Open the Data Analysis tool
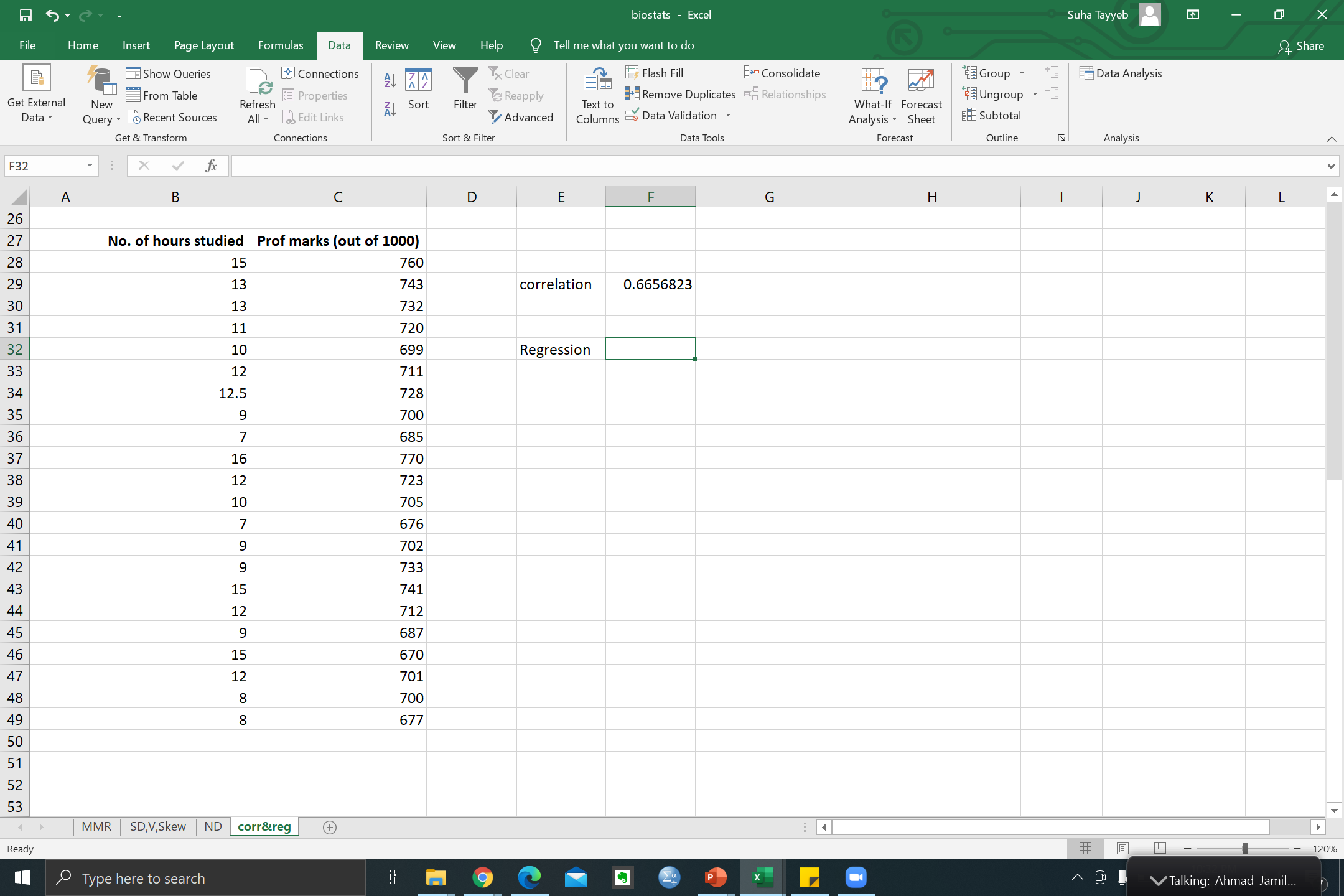 1121,73
